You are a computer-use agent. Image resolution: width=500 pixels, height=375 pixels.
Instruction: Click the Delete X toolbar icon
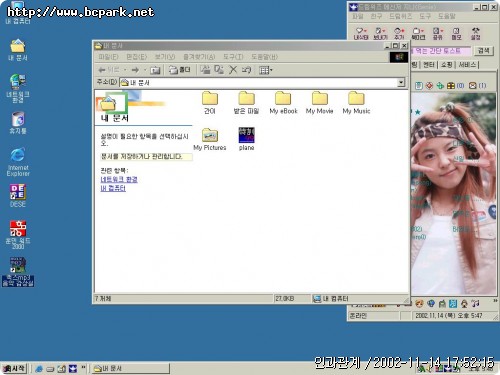coord(233,70)
